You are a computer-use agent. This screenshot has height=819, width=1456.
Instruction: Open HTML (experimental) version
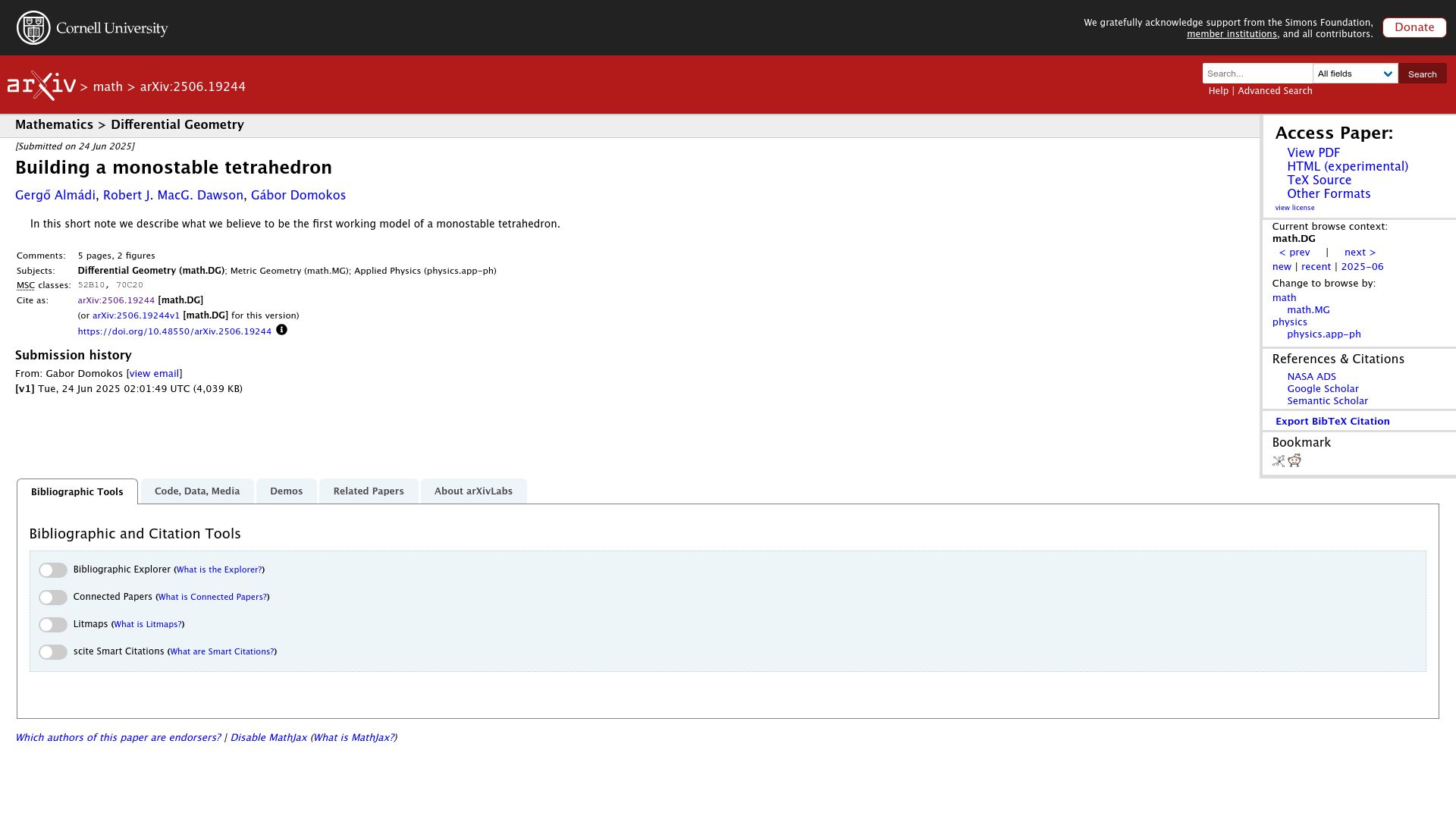tap(1348, 167)
